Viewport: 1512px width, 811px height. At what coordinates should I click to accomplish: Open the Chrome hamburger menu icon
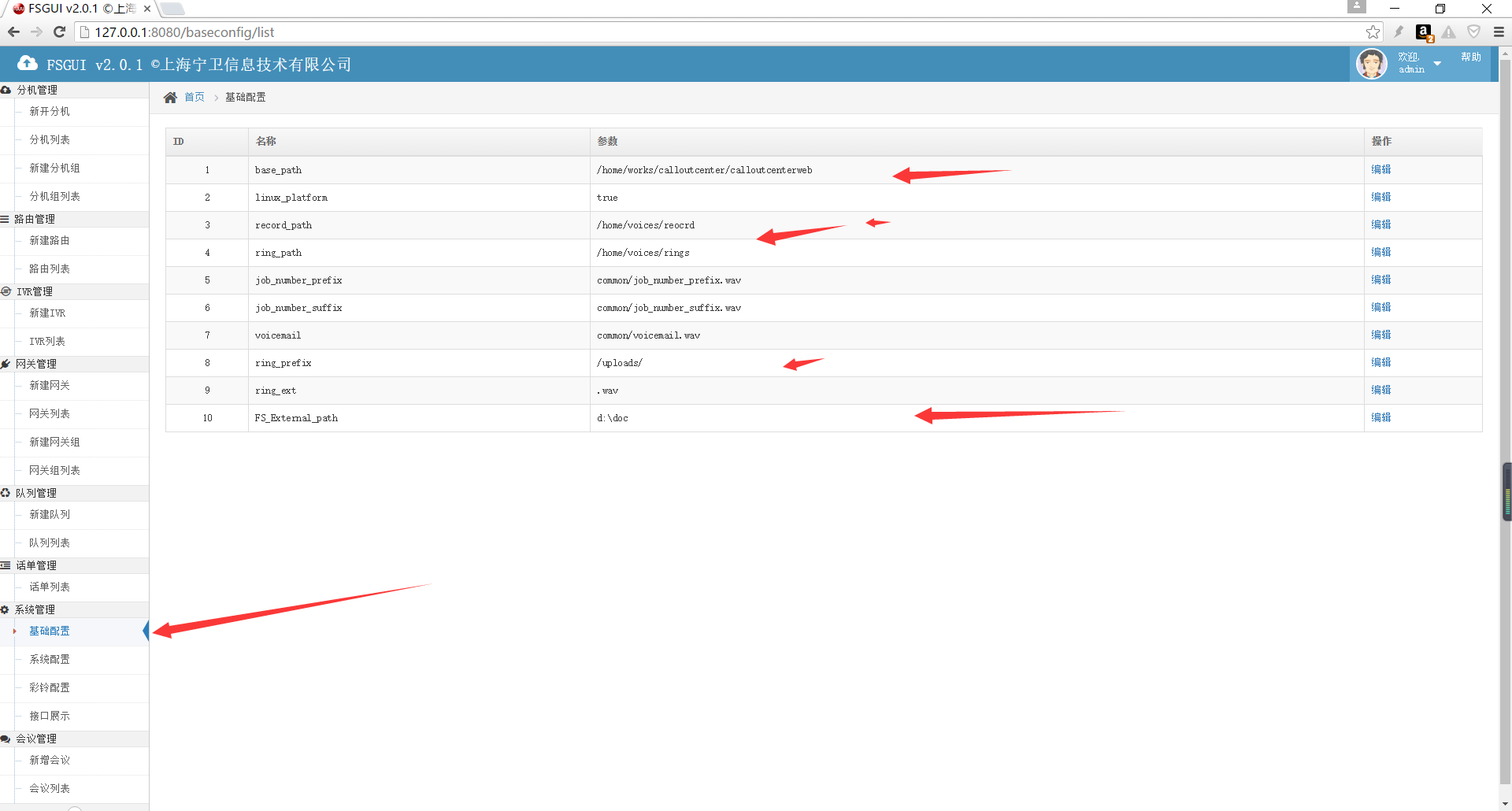coord(1499,32)
